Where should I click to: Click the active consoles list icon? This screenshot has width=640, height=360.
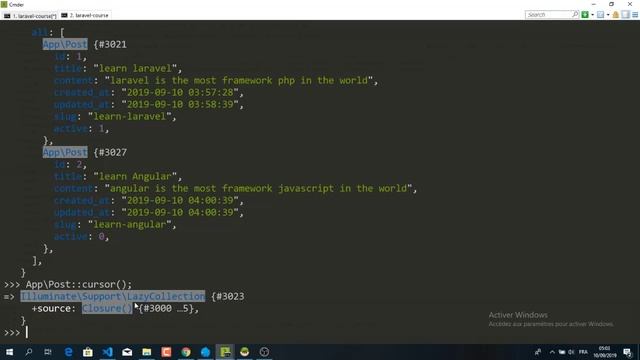pos(600,15)
